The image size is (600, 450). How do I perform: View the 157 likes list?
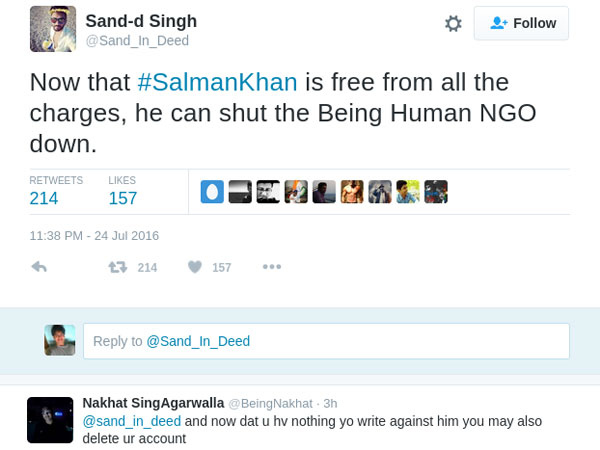pyautogui.click(x=123, y=197)
